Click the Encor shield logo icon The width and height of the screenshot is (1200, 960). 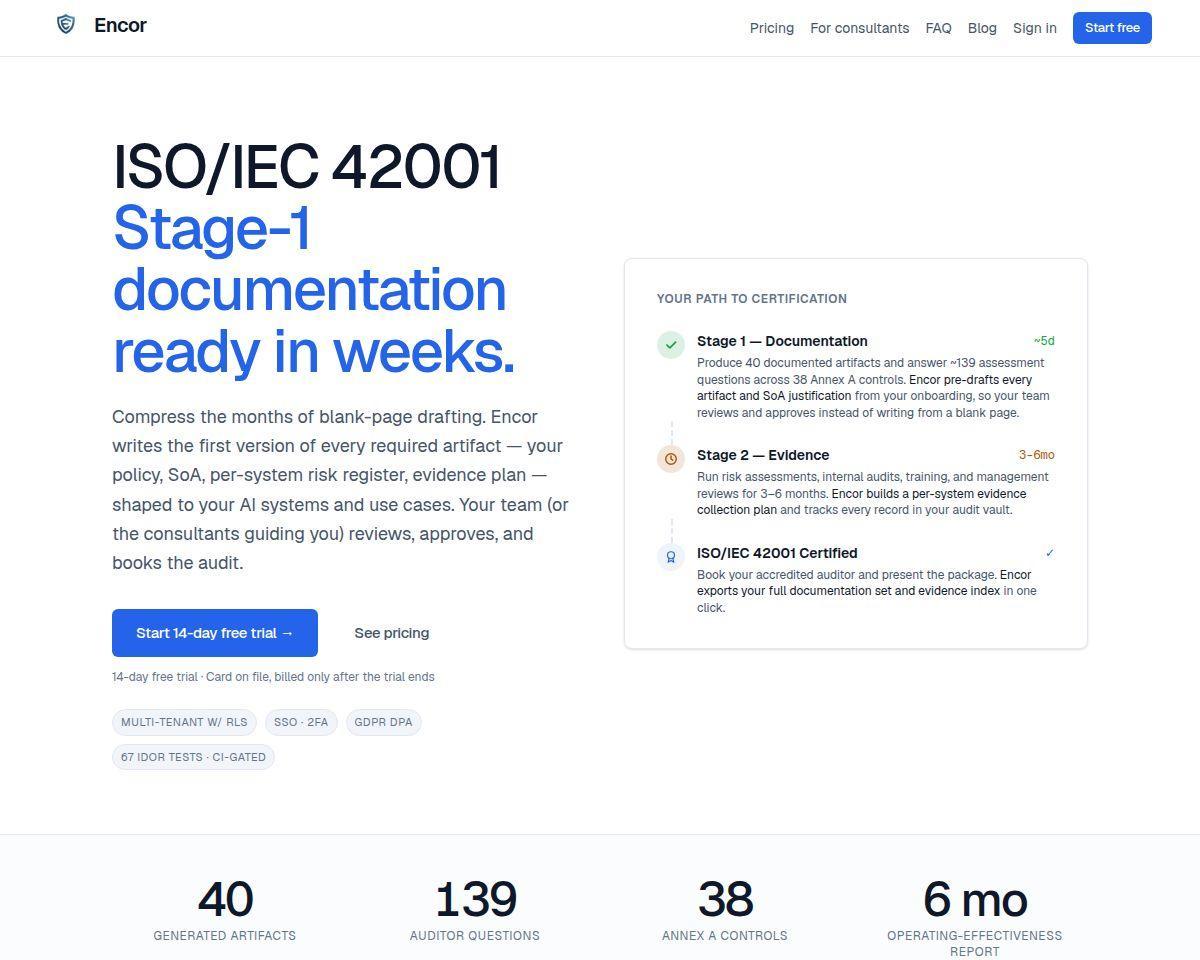(66, 25)
